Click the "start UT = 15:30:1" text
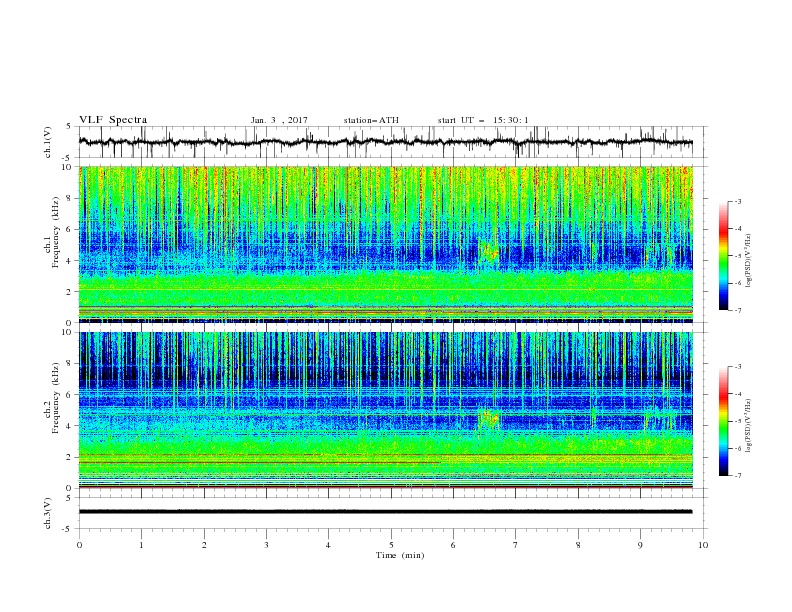 [483, 120]
